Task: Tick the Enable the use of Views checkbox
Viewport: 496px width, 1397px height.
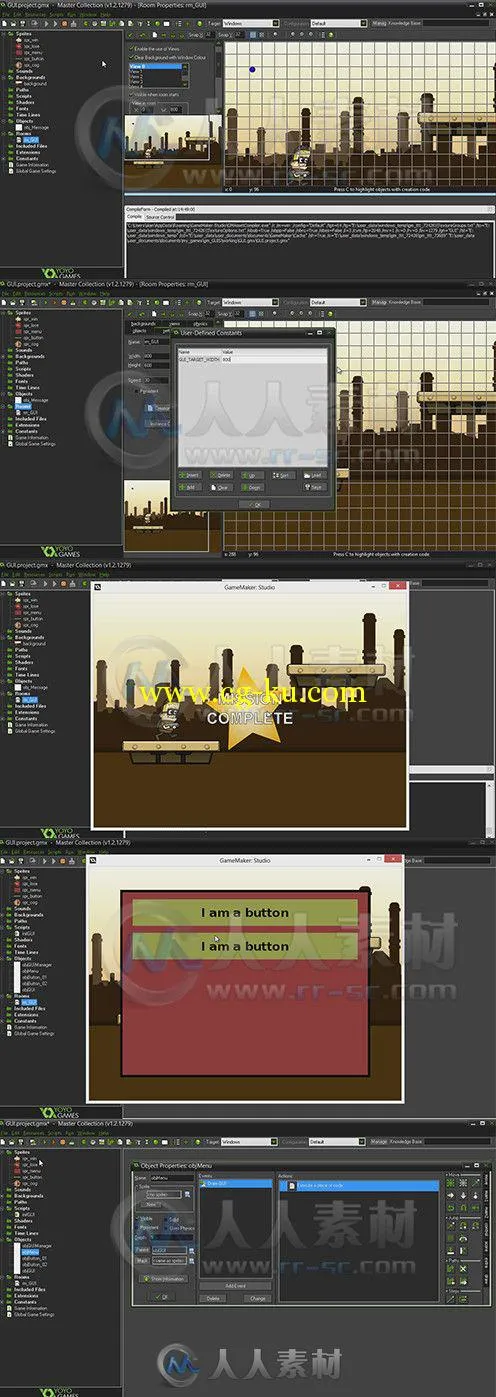Action: (131, 49)
